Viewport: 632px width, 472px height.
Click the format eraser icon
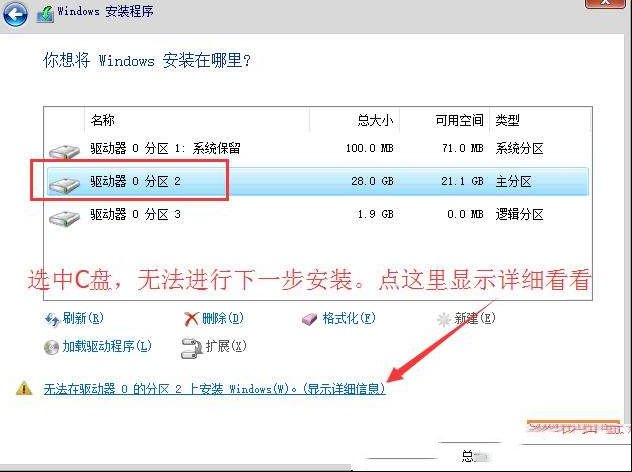pos(310,320)
